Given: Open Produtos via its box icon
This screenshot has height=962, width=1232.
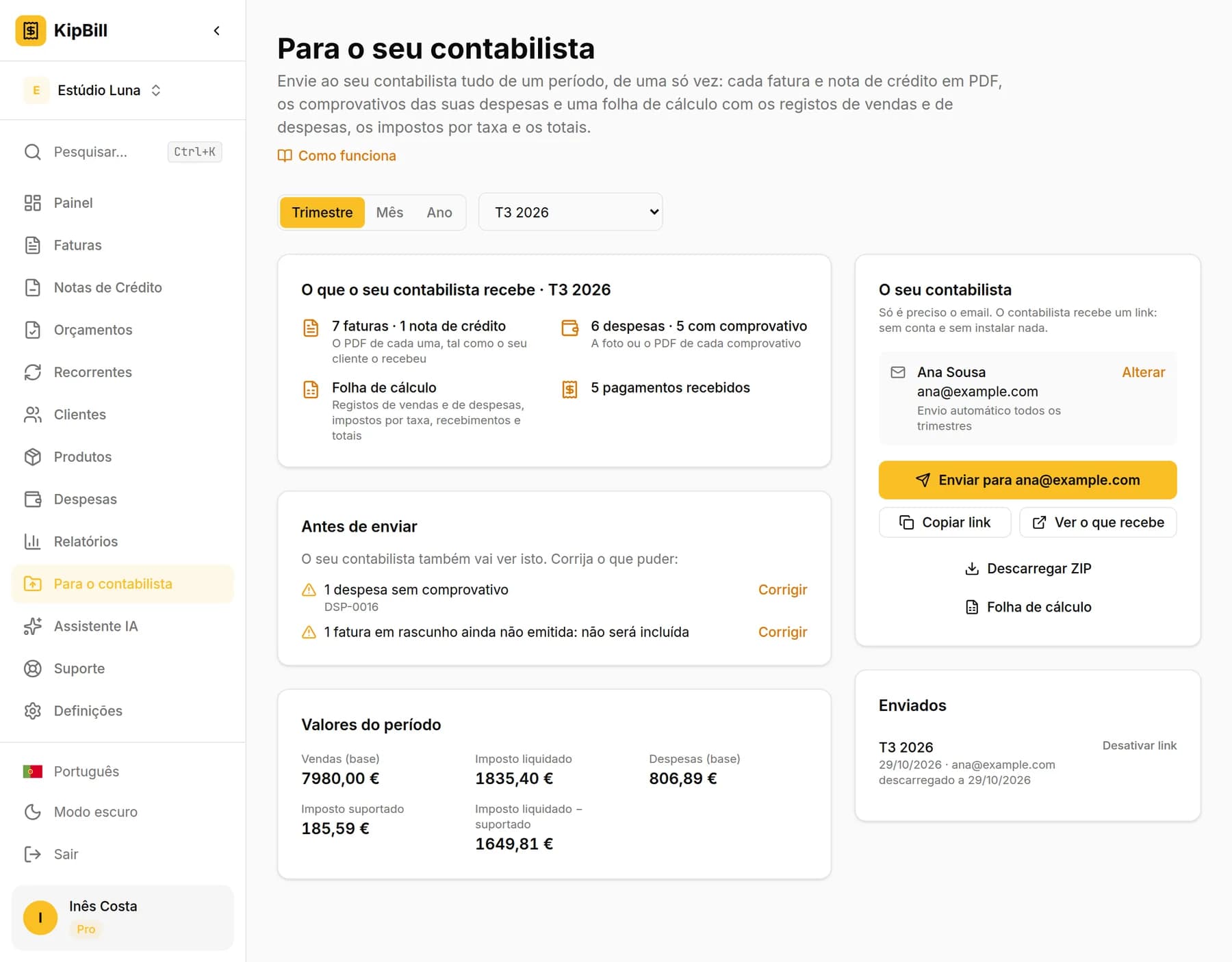Looking at the screenshot, I should [x=32, y=458].
